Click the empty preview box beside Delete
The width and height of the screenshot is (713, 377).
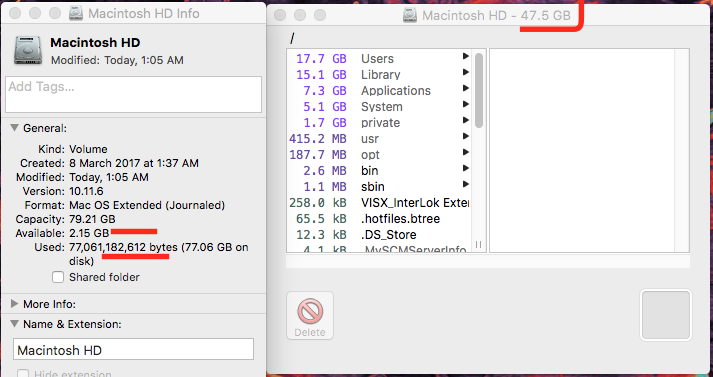click(666, 315)
